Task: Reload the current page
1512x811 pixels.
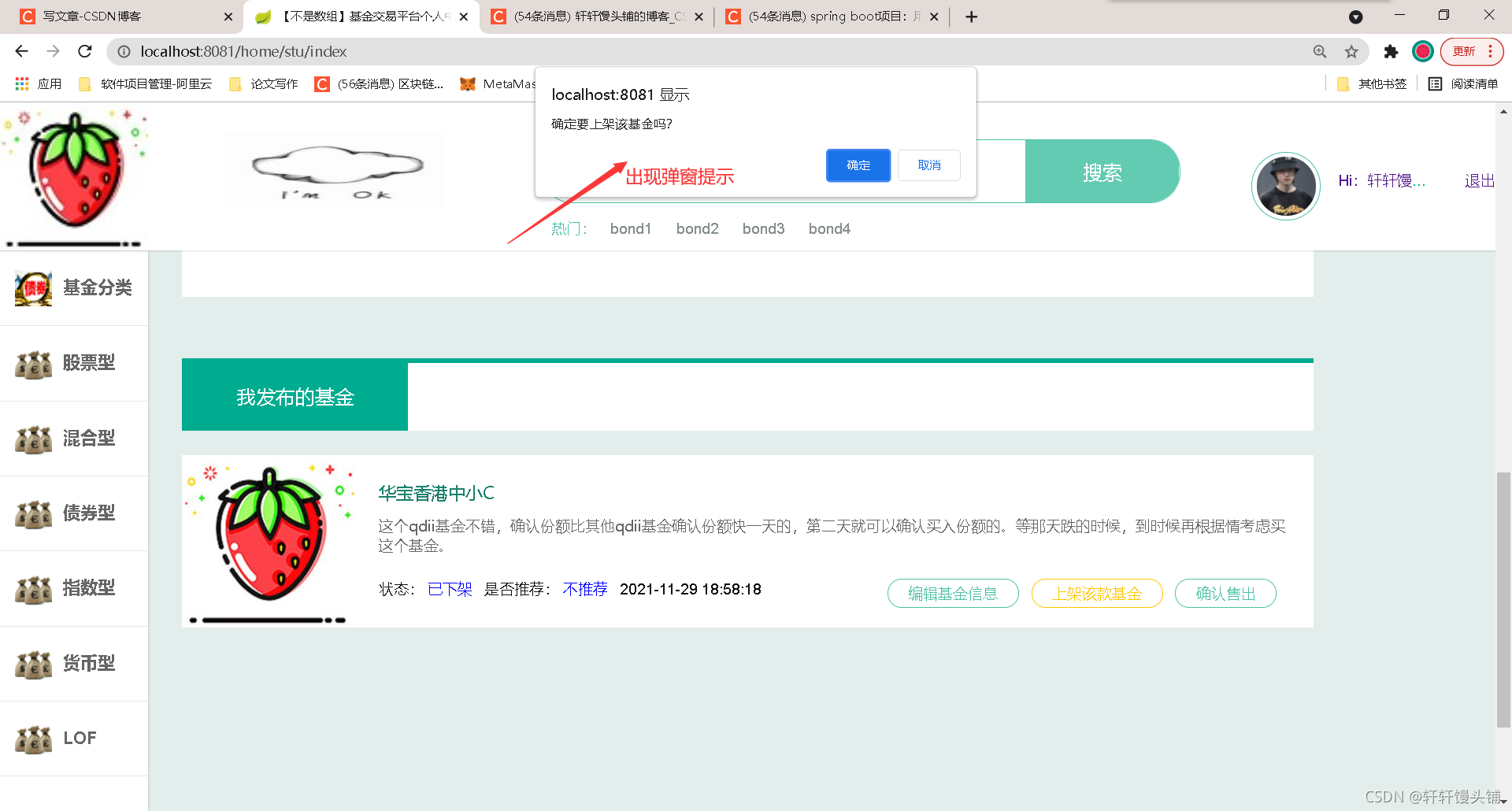Action: point(84,51)
